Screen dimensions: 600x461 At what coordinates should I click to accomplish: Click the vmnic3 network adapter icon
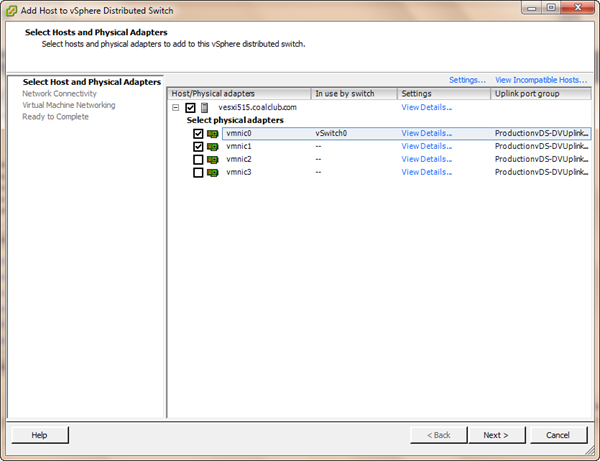(x=212, y=173)
